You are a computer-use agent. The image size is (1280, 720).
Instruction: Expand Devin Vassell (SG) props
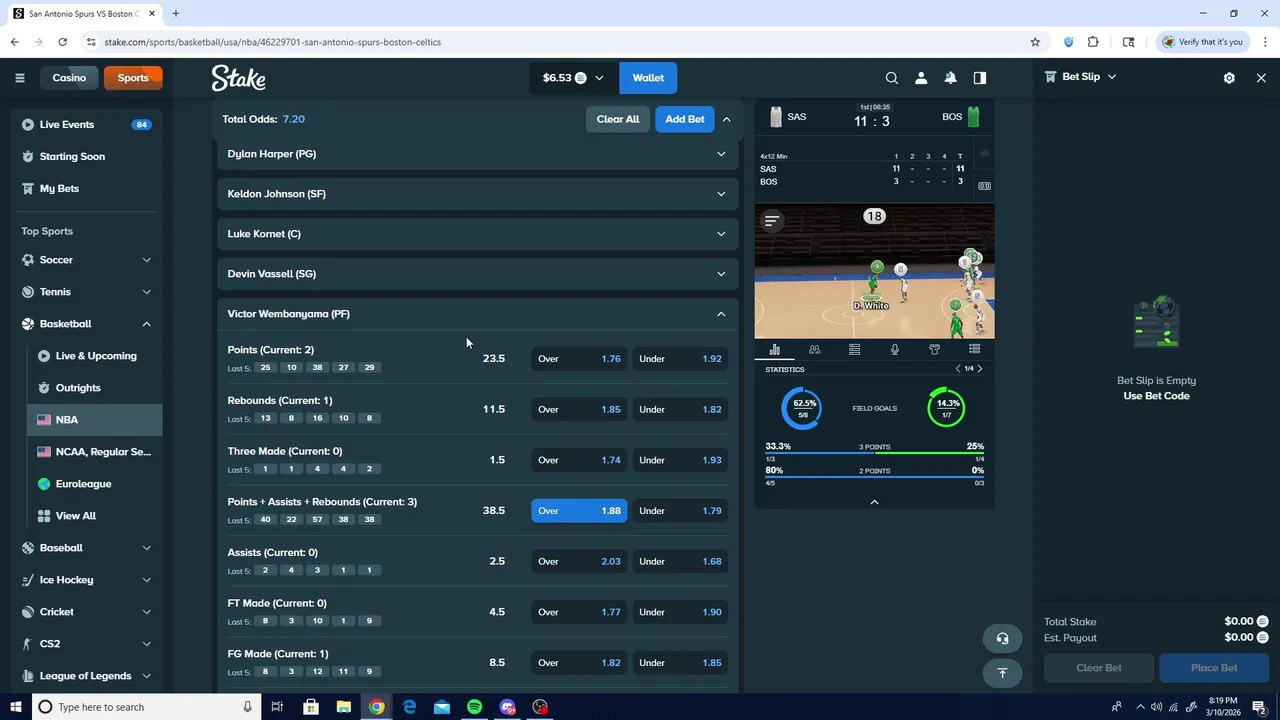tap(477, 274)
